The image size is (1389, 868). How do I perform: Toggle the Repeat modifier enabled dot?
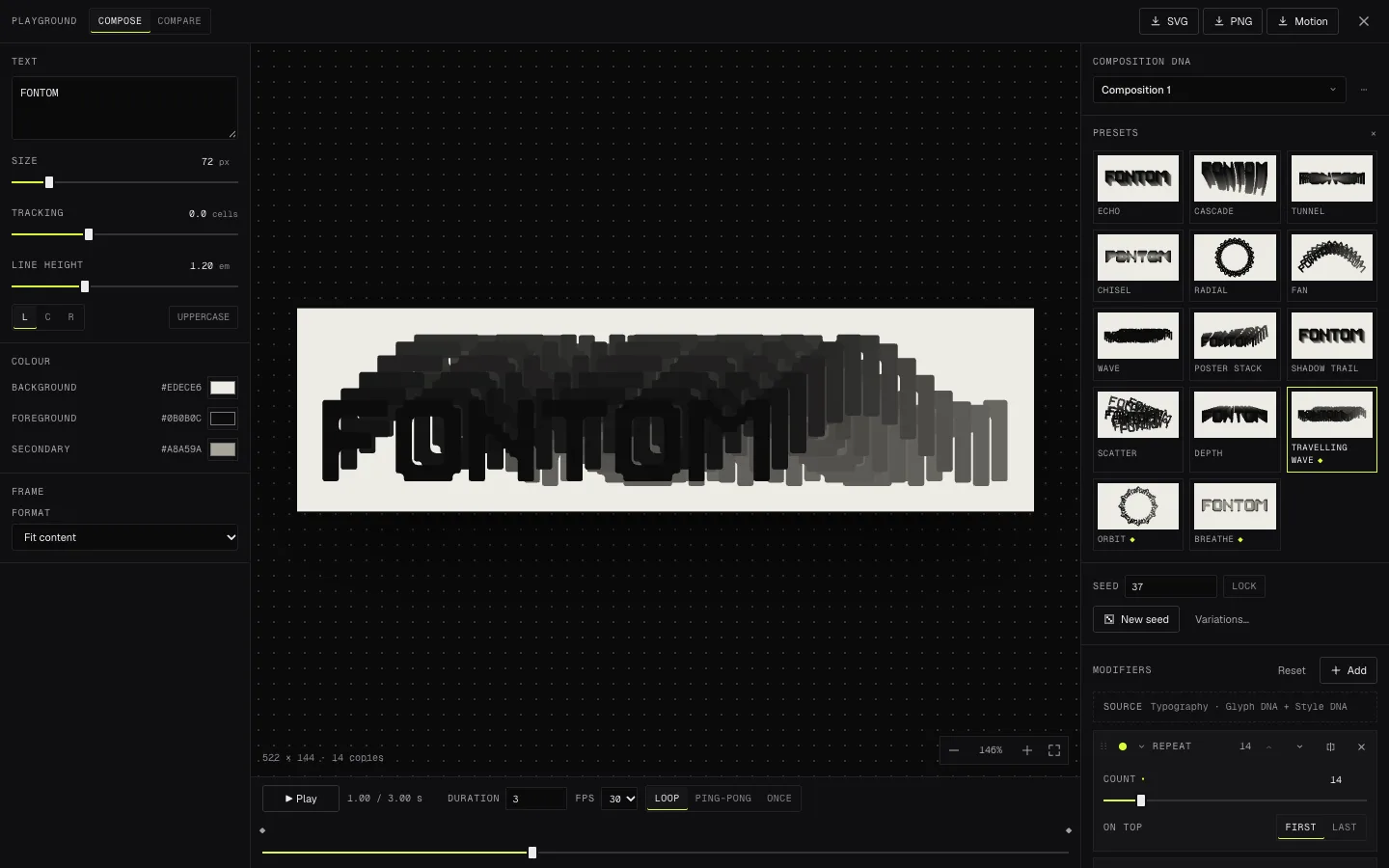[x=1123, y=746]
